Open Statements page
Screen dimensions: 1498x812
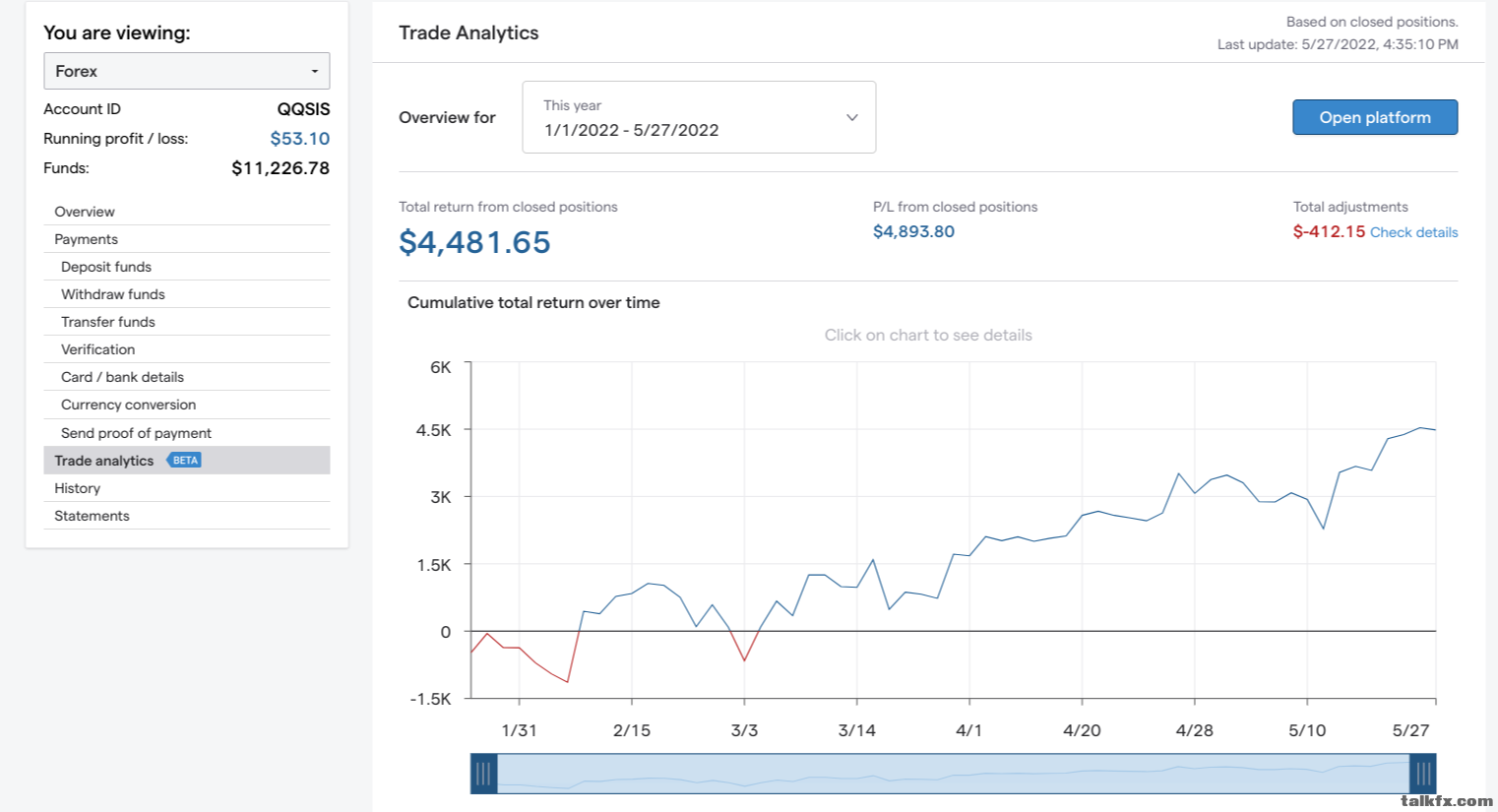click(187, 516)
